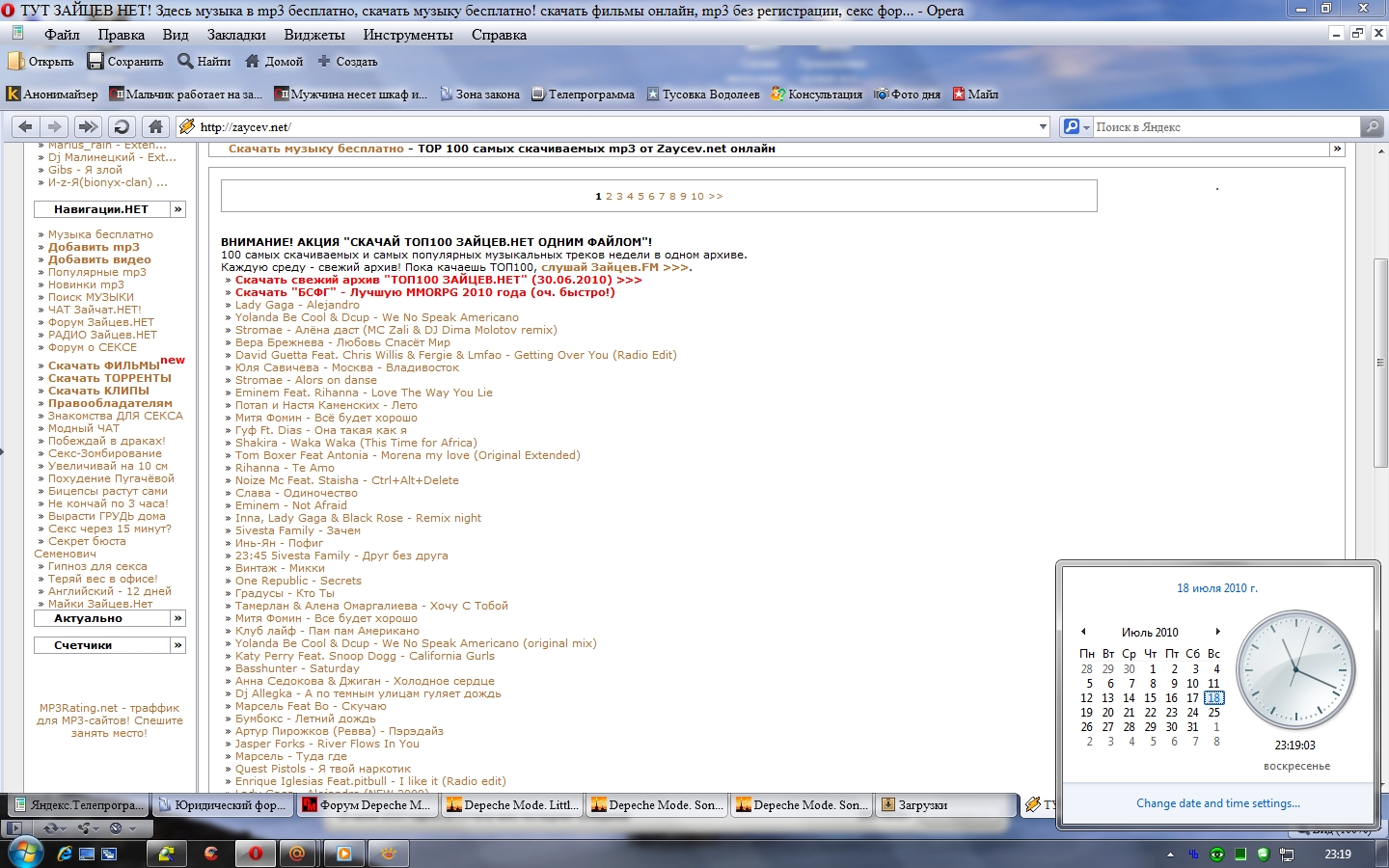Expand the Навигации.НЕТ sidebar section
This screenshot has height=868, width=1389.
(x=177, y=209)
